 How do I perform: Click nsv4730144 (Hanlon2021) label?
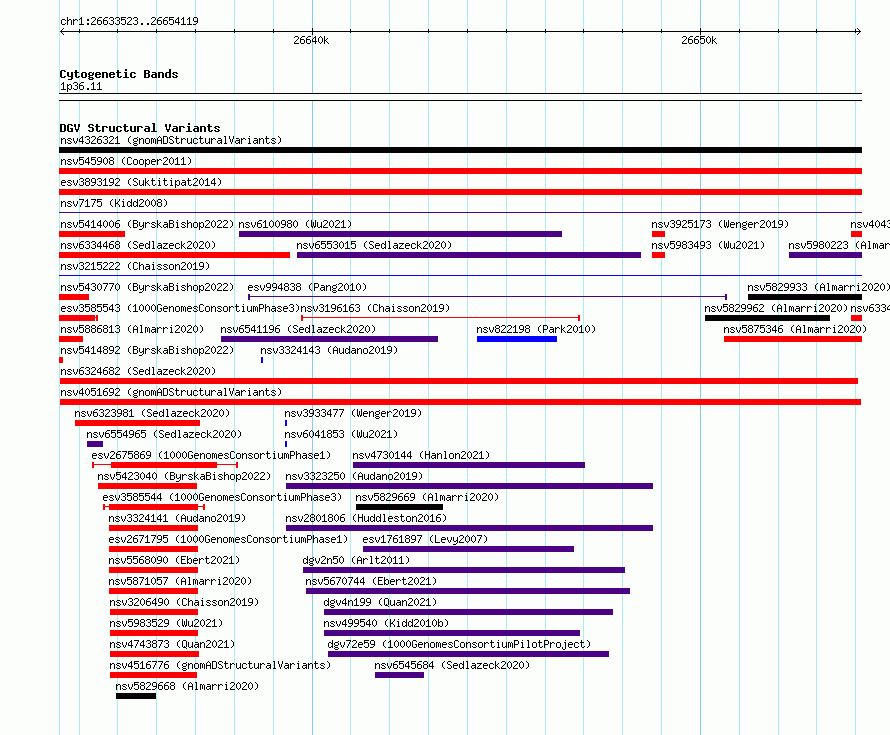tap(421, 455)
